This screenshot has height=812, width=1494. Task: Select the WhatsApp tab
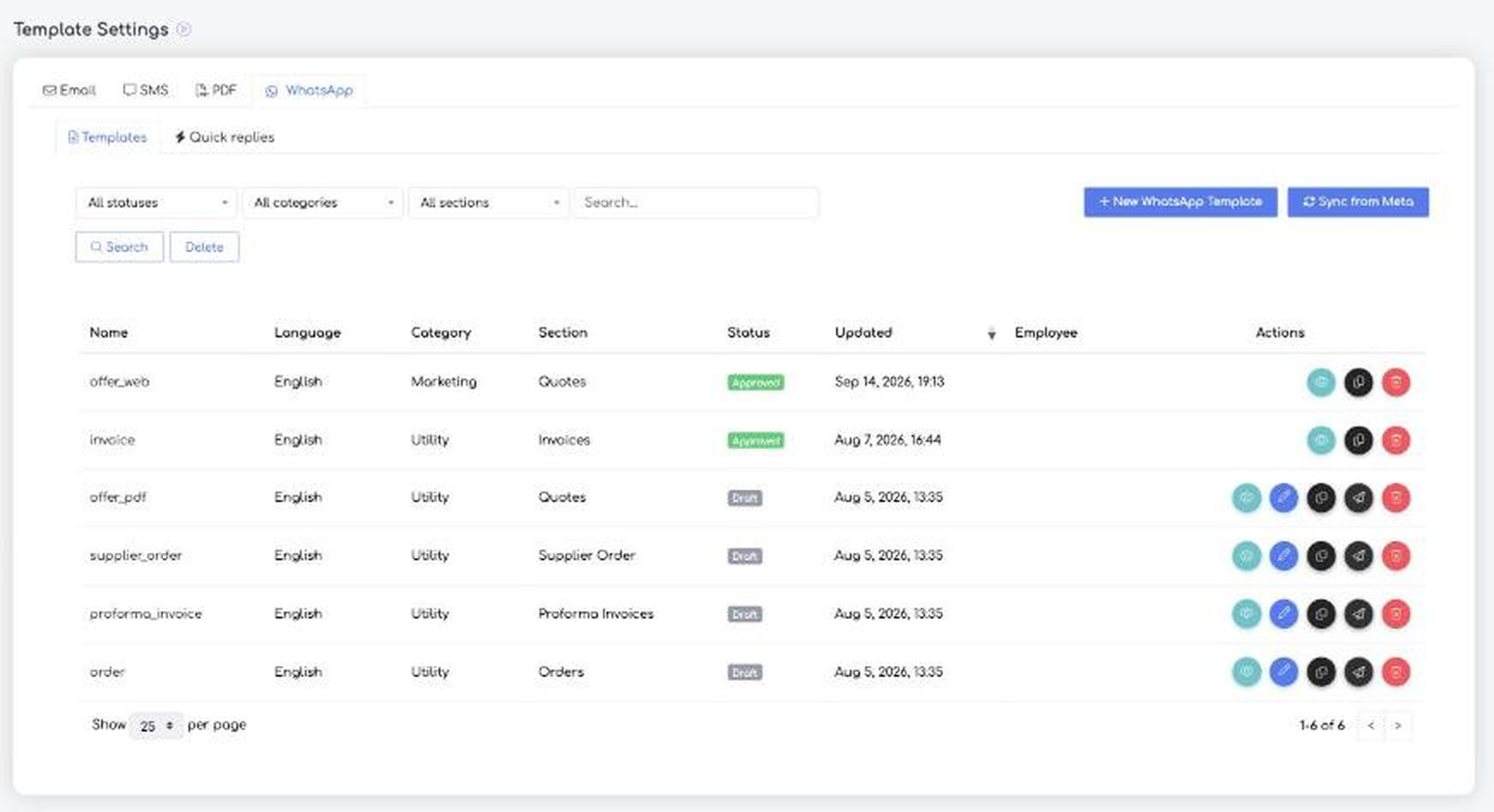point(309,90)
